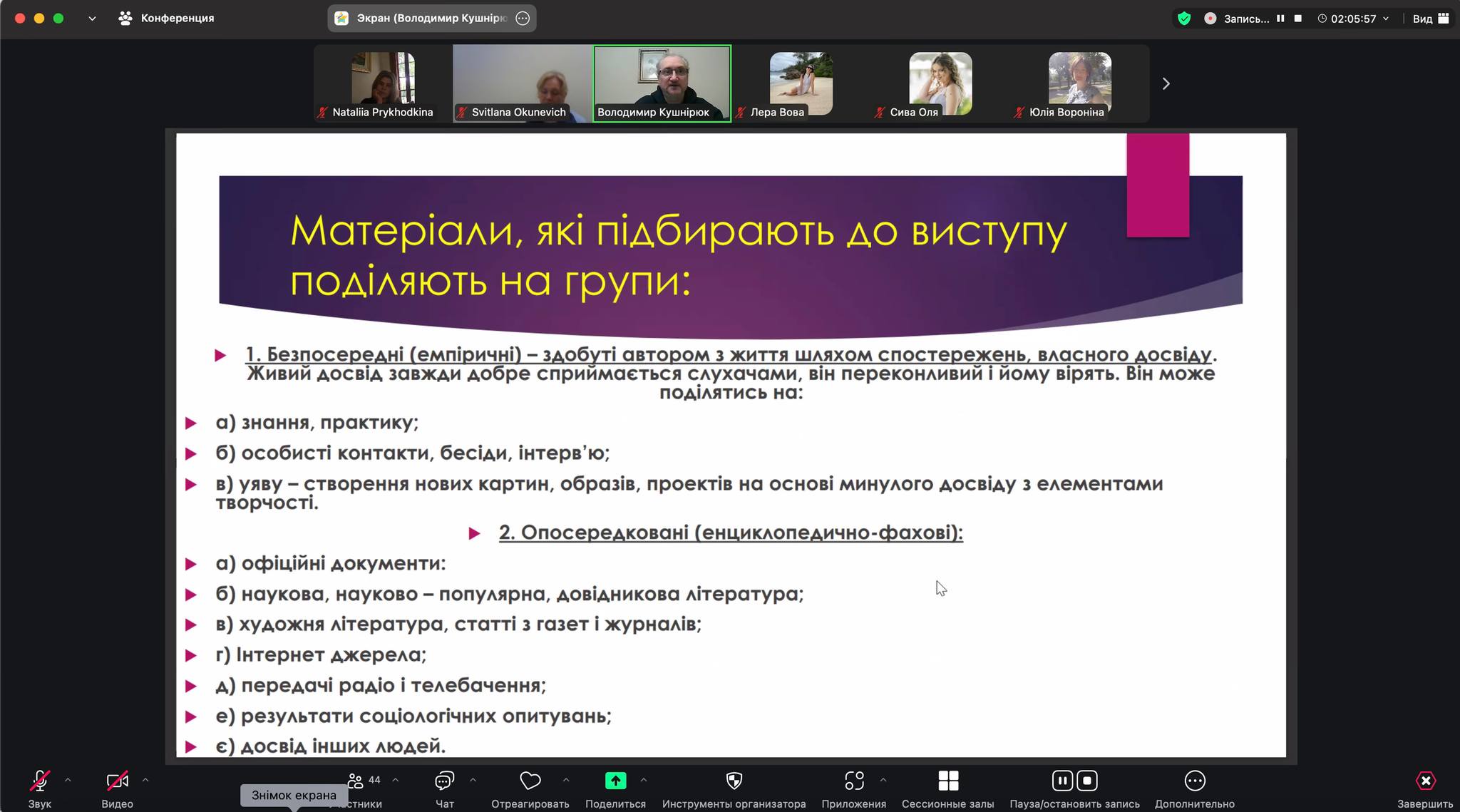Open the More options ellipsis icon

[1194, 781]
